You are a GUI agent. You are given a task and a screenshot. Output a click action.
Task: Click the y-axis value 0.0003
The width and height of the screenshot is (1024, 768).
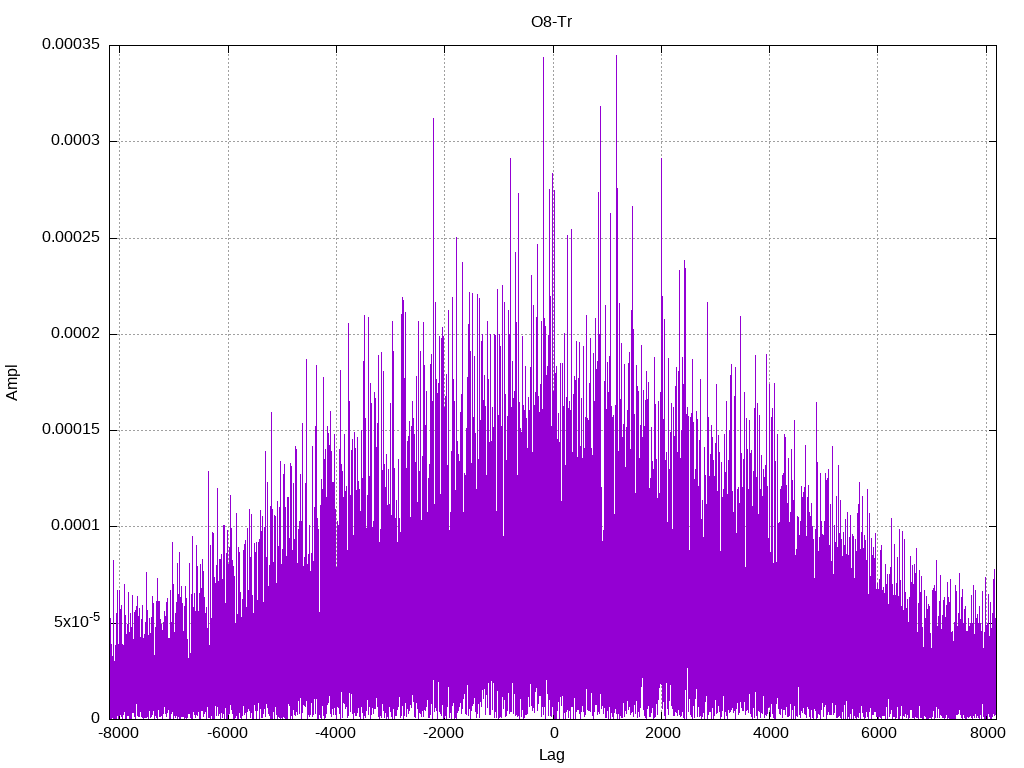tap(76, 140)
